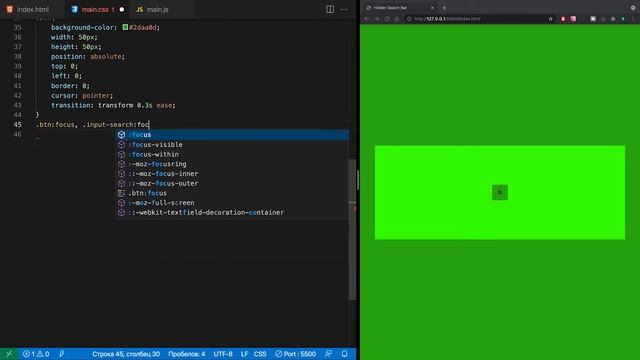Reload the browser page
Screen dimensions: 640x360
[x=387, y=19]
